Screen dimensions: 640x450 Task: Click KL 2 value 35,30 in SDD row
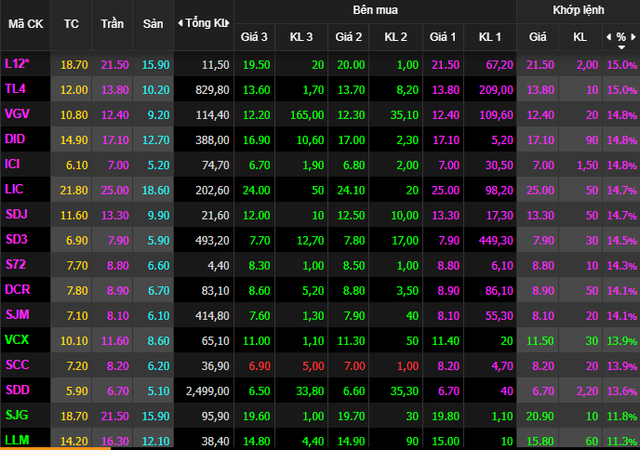[x=404, y=391]
